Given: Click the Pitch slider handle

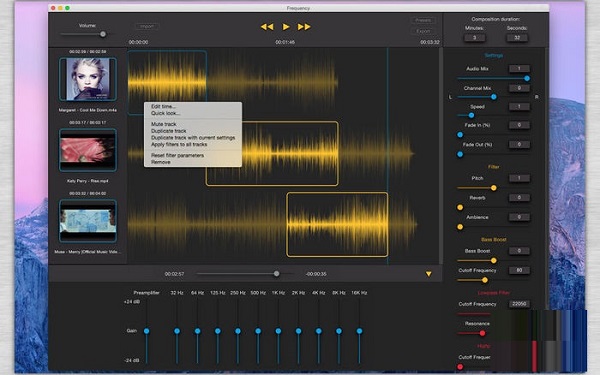Looking at the screenshot, I should 494,188.
